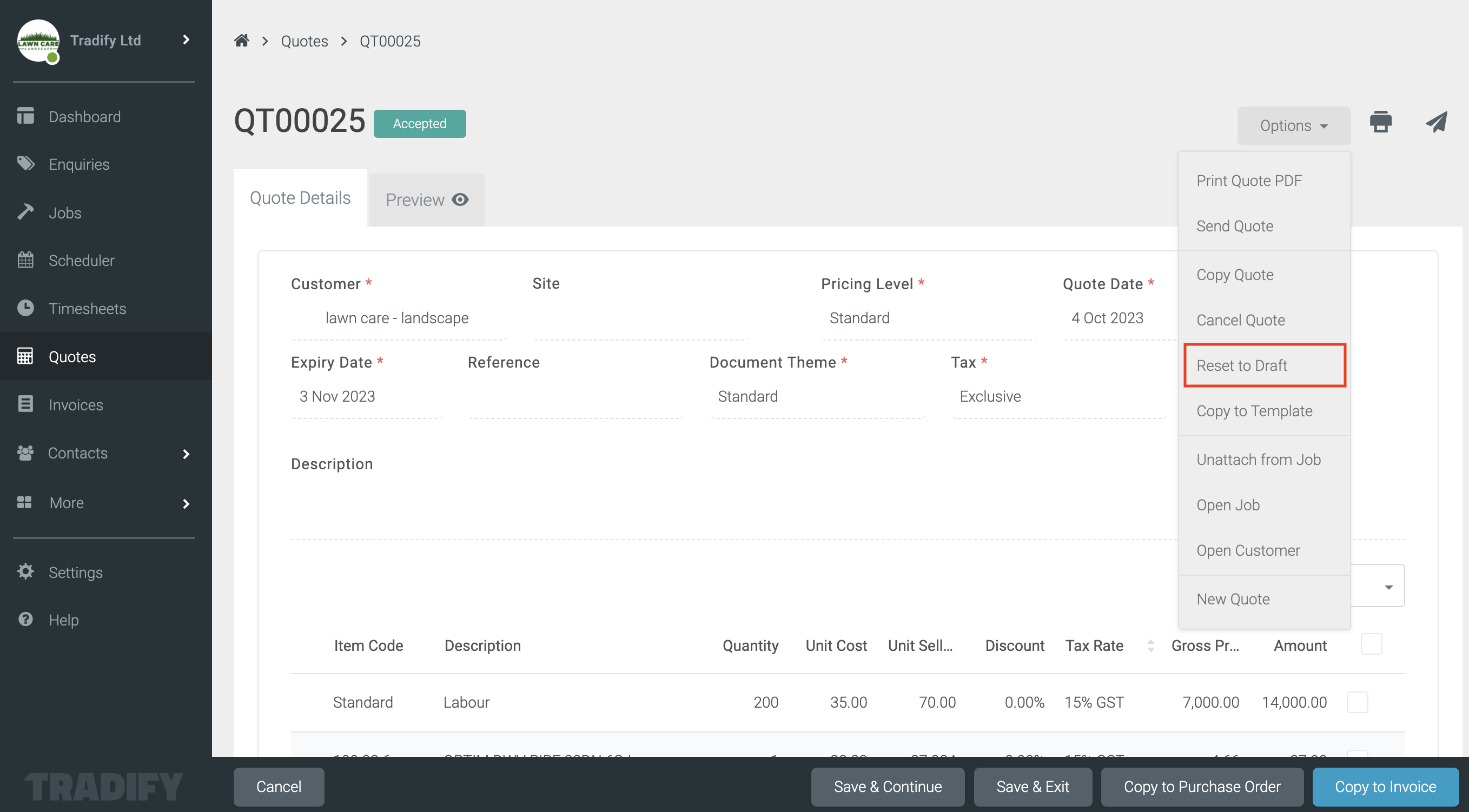Click the 70.00 unit sell cell
Image resolution: width=1469 pixels, height=812 pixels.
click(x=937, y=702)
